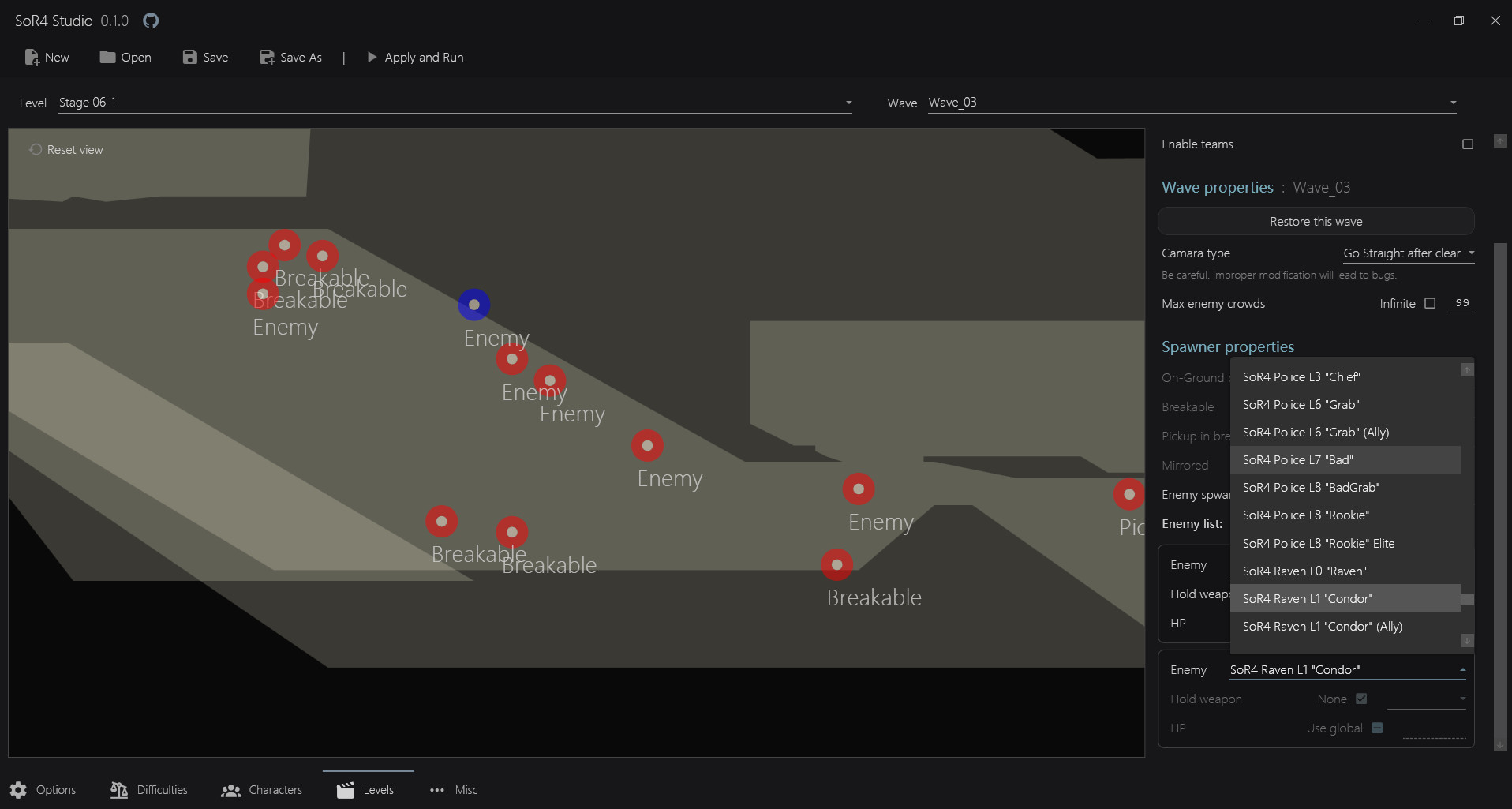The width and height of the screenshot is (1512, 809).
Task: Open Camara type dropdown
Action: coord(1408,253)
